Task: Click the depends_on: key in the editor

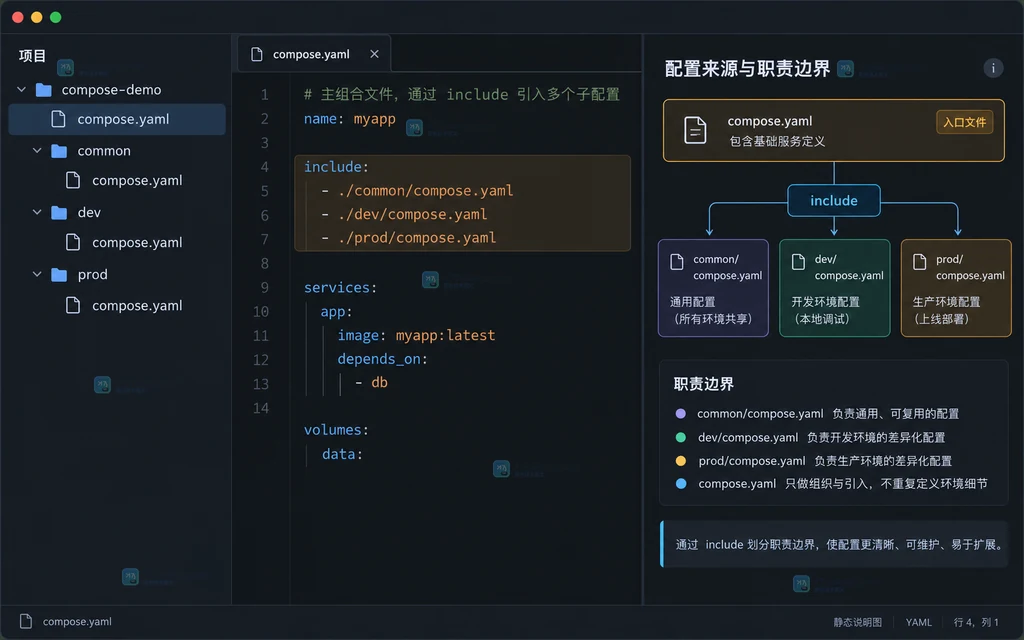Action: pos(382,359)
